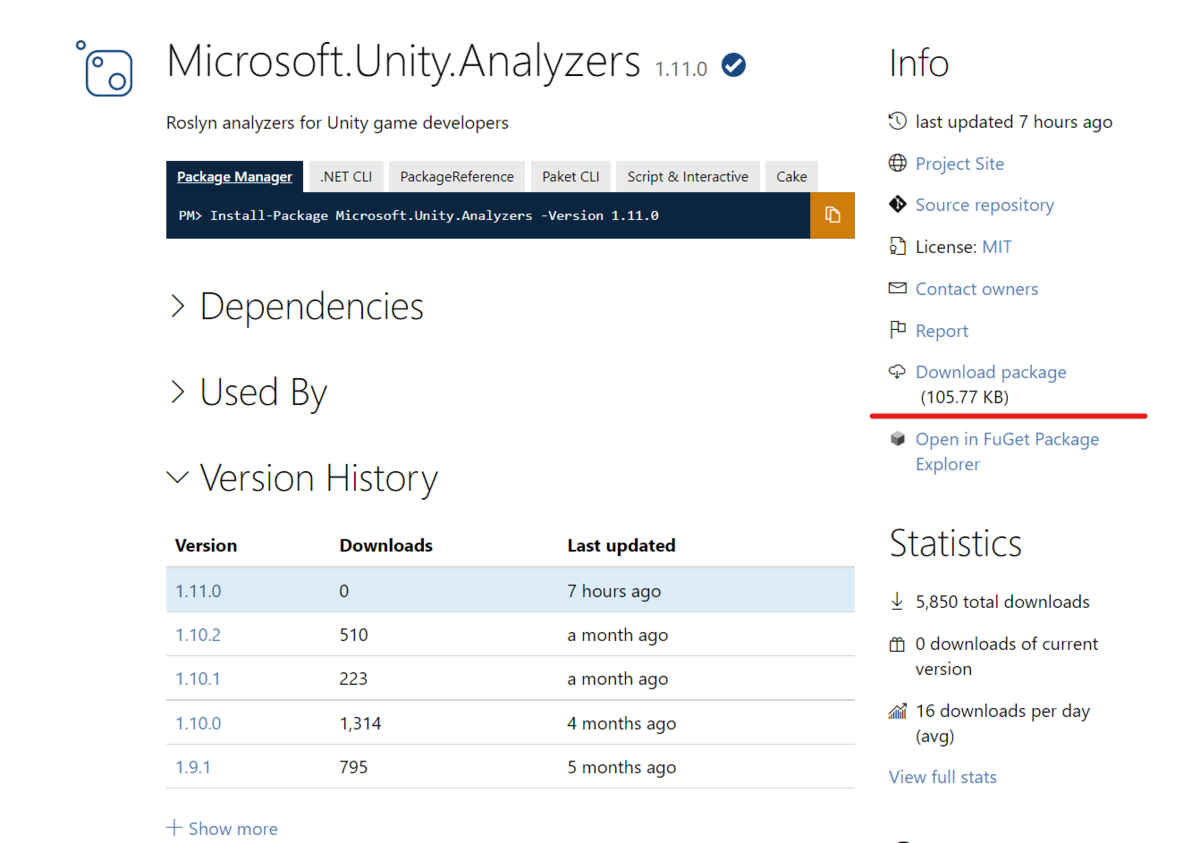Viewport: 1200px width, 843px height.
Task: Click View full stats link
Action: pos(943,776)
